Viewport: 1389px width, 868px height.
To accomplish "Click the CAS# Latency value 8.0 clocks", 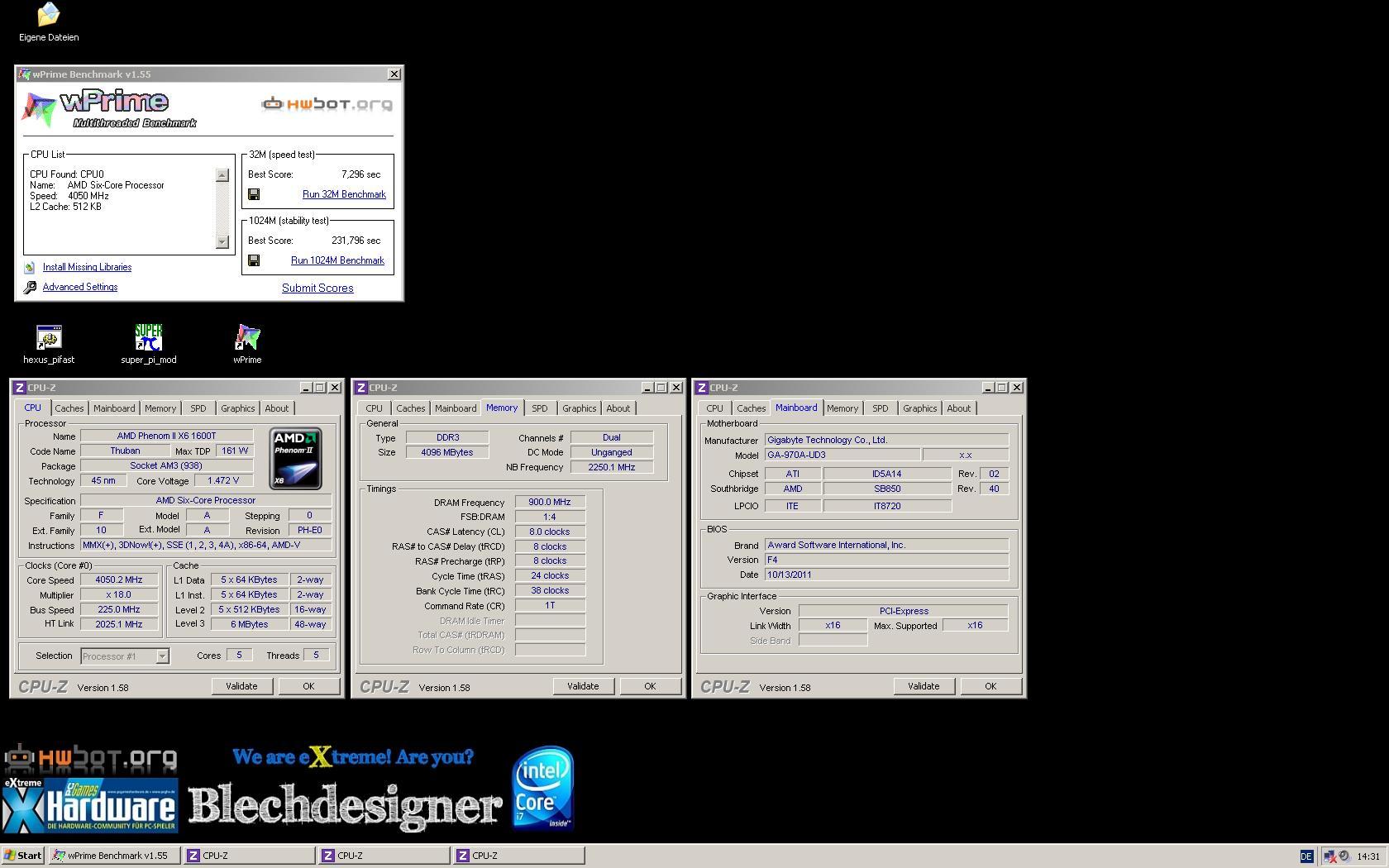I will [550, 532].
